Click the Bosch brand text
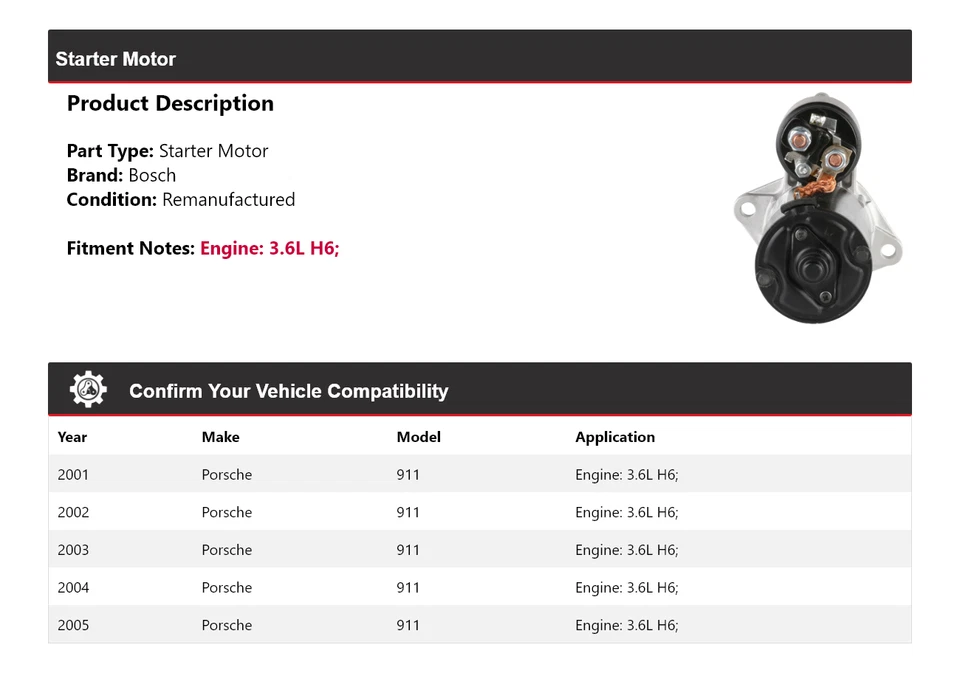 click(x=152, y=175)
